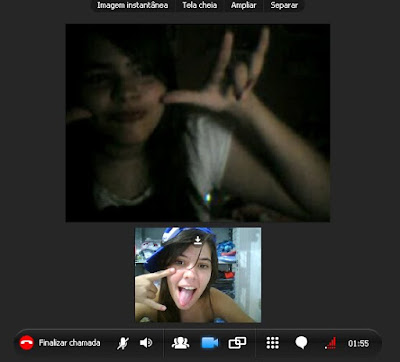The image size is (400, 362).
Task: Click the 01:55 call duration
Action: [358, 343]
